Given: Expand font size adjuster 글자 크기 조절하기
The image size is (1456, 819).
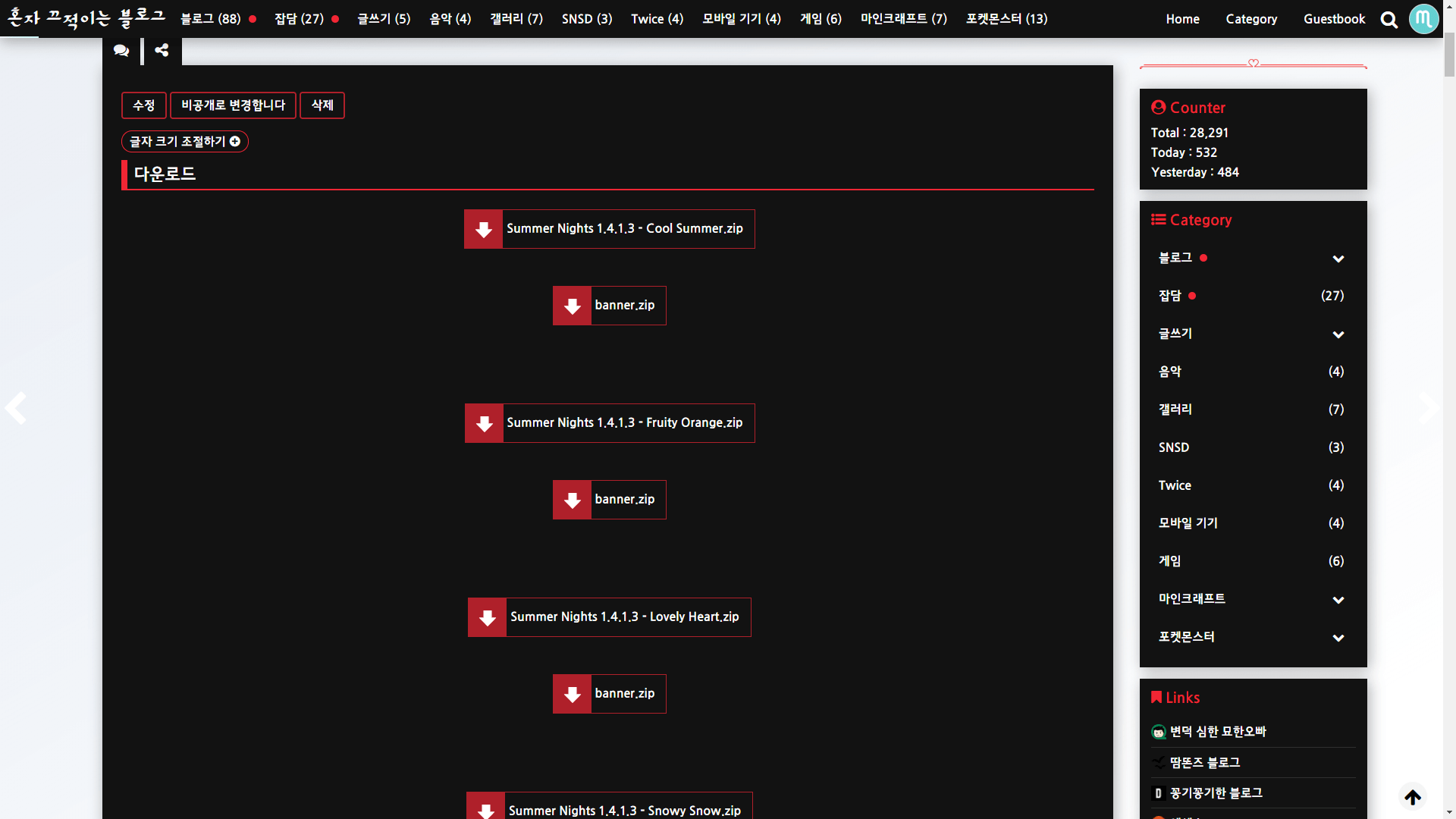Looking at the screenshot, I should pos(185,142).
